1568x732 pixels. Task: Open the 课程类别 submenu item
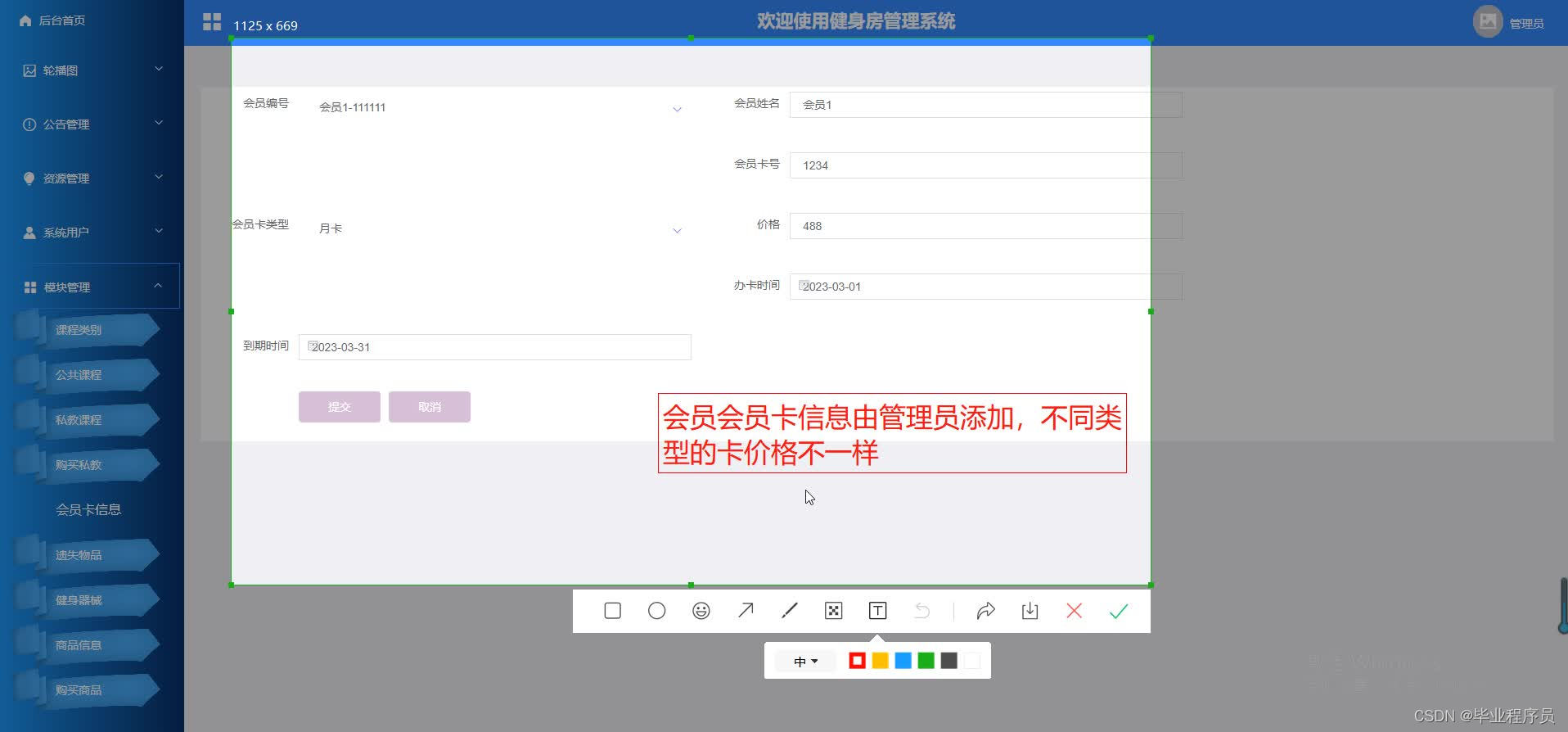click(88, 330)
